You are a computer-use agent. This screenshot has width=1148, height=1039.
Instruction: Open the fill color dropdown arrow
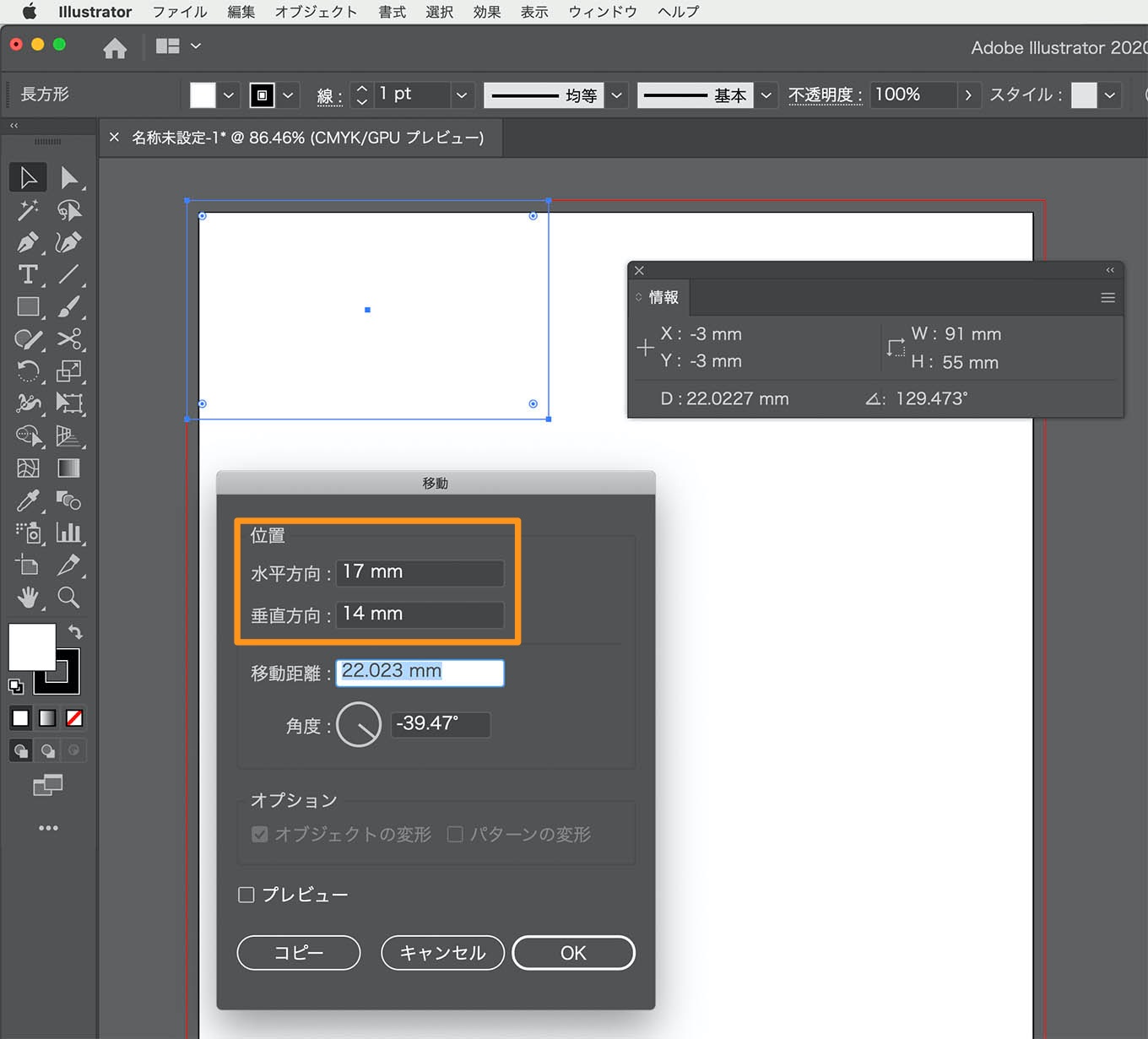tap(229, 95)
